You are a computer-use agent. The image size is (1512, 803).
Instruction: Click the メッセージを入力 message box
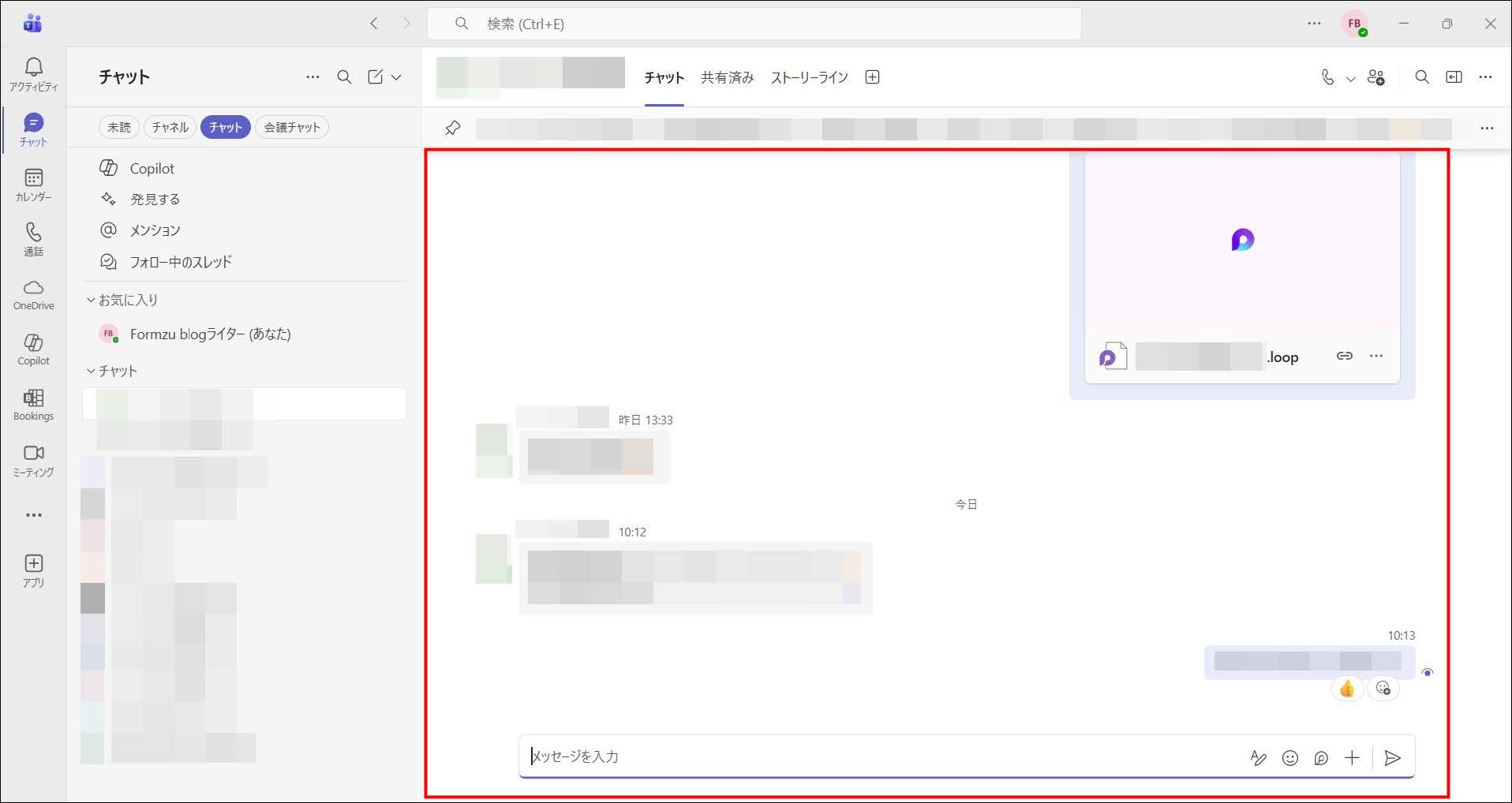click(876, 756)
